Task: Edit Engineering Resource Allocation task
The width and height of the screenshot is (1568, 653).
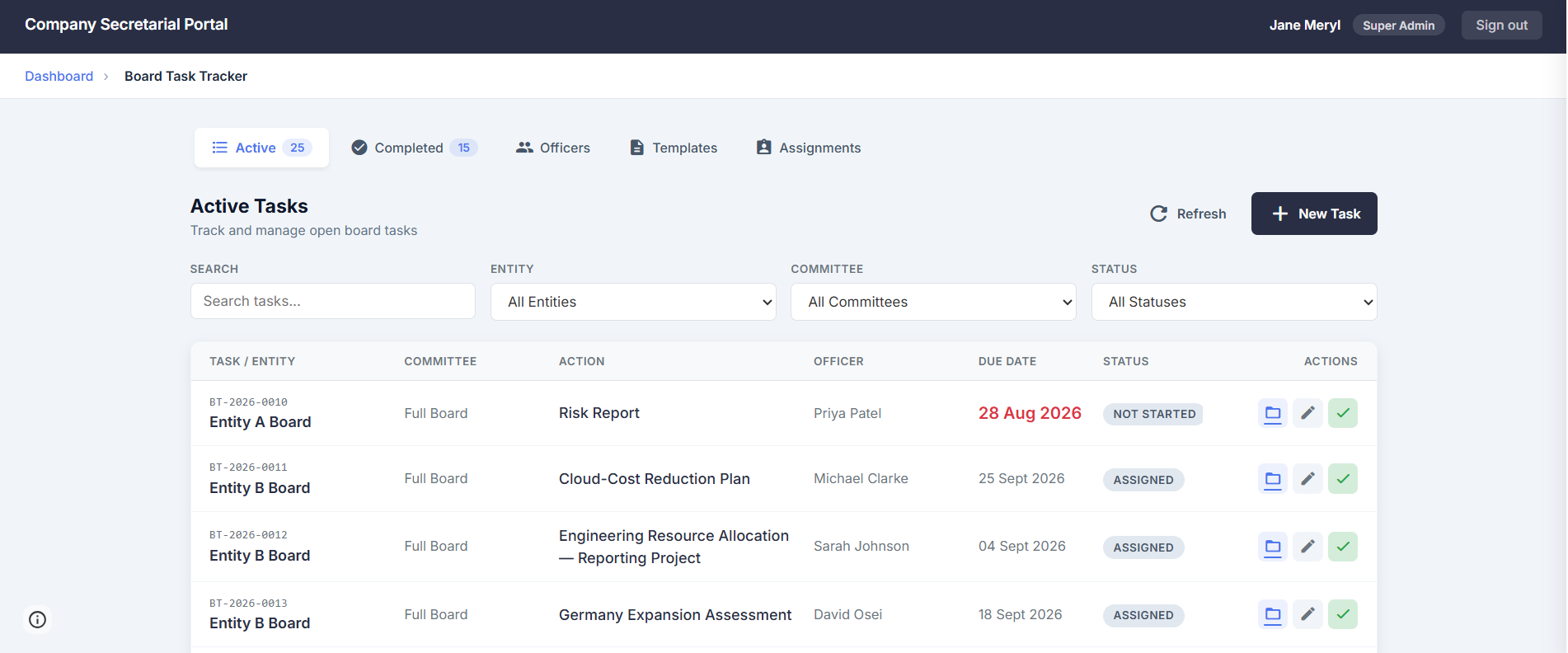Action: 1307,547
